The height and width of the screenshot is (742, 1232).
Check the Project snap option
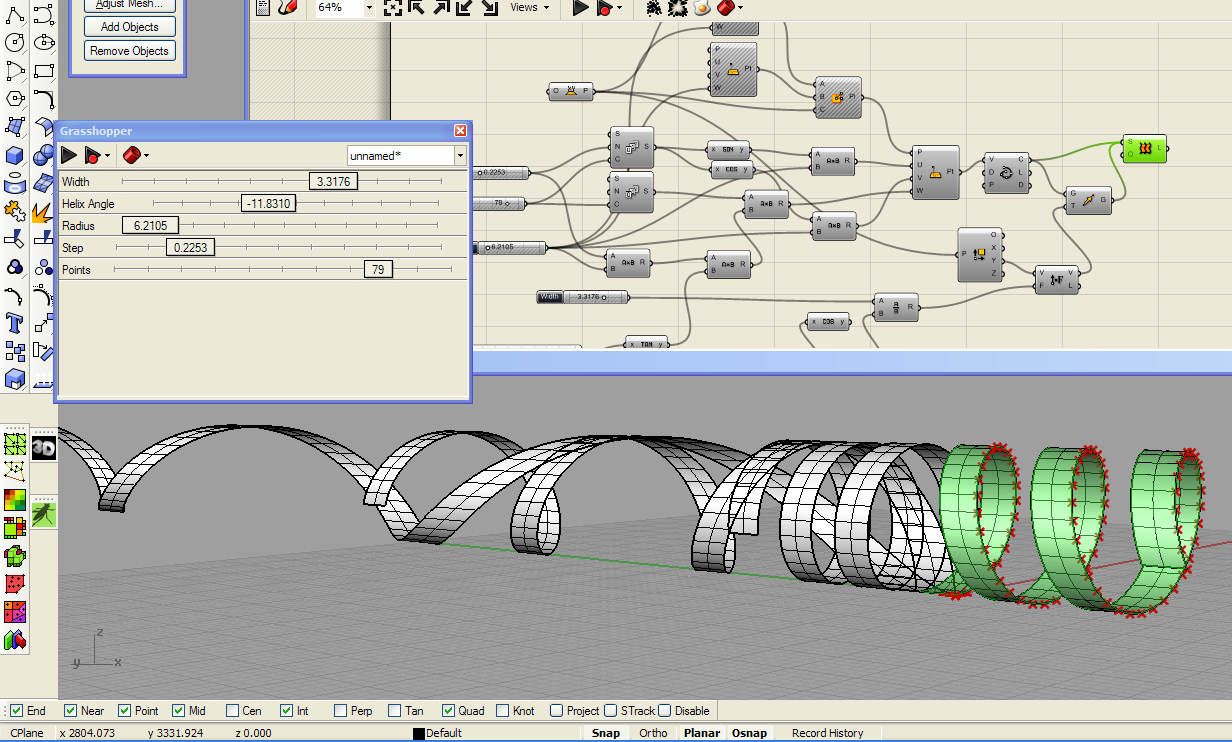(x=556, y=711)
